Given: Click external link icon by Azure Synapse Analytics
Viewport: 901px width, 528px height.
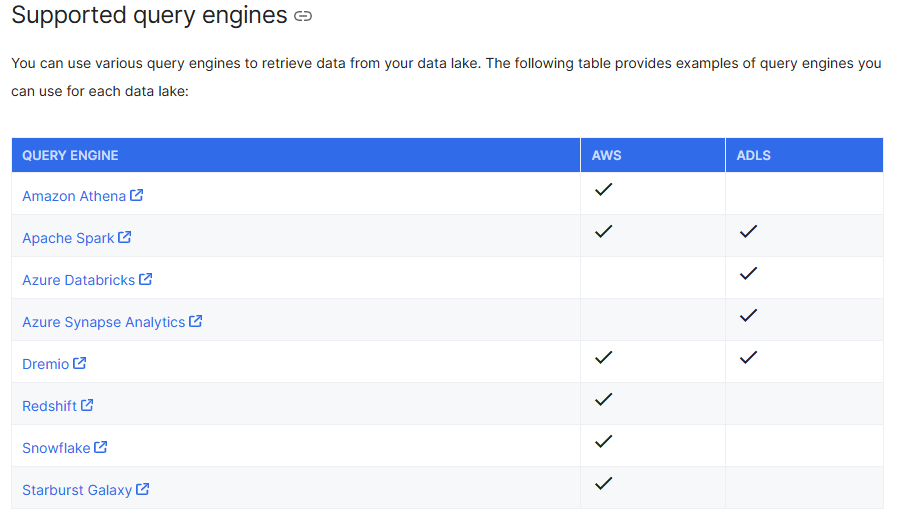Looking at the screenshot, I should pos(196,322).
